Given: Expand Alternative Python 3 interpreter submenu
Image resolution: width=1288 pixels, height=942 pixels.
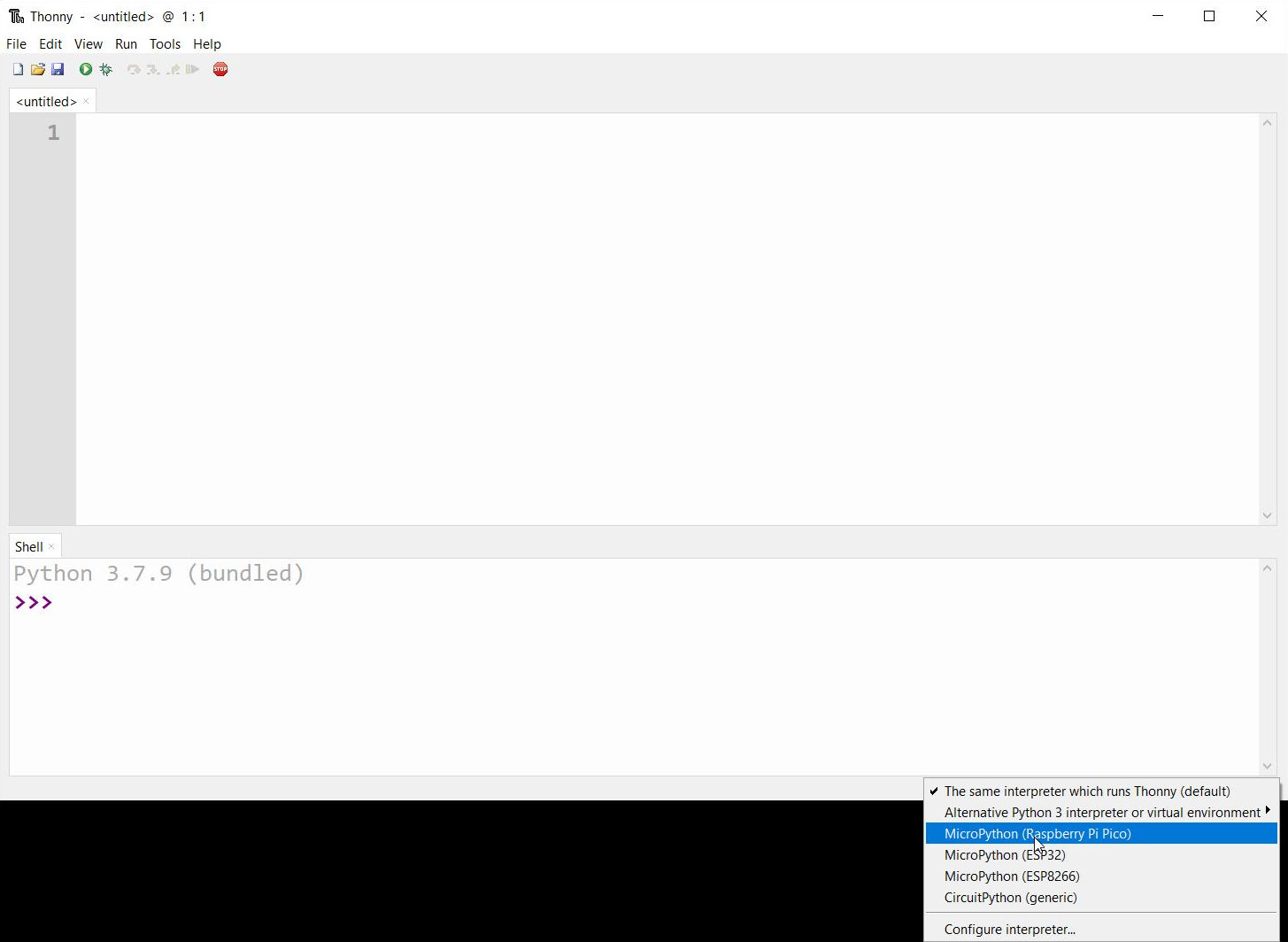Looking at the screenshot, I should pos(1101,813).
